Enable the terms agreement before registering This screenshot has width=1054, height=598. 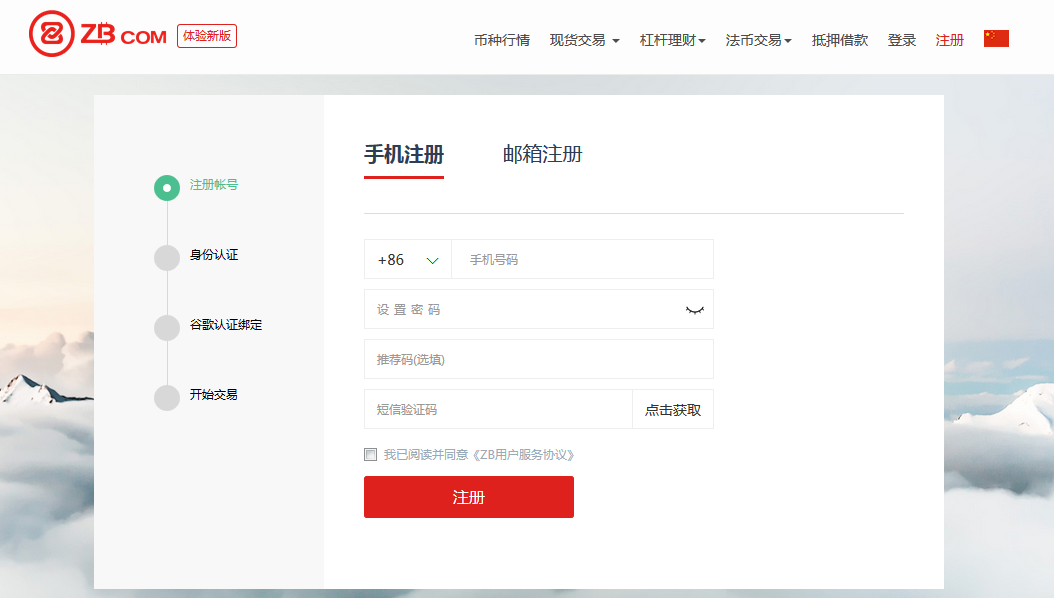point(370,455)
